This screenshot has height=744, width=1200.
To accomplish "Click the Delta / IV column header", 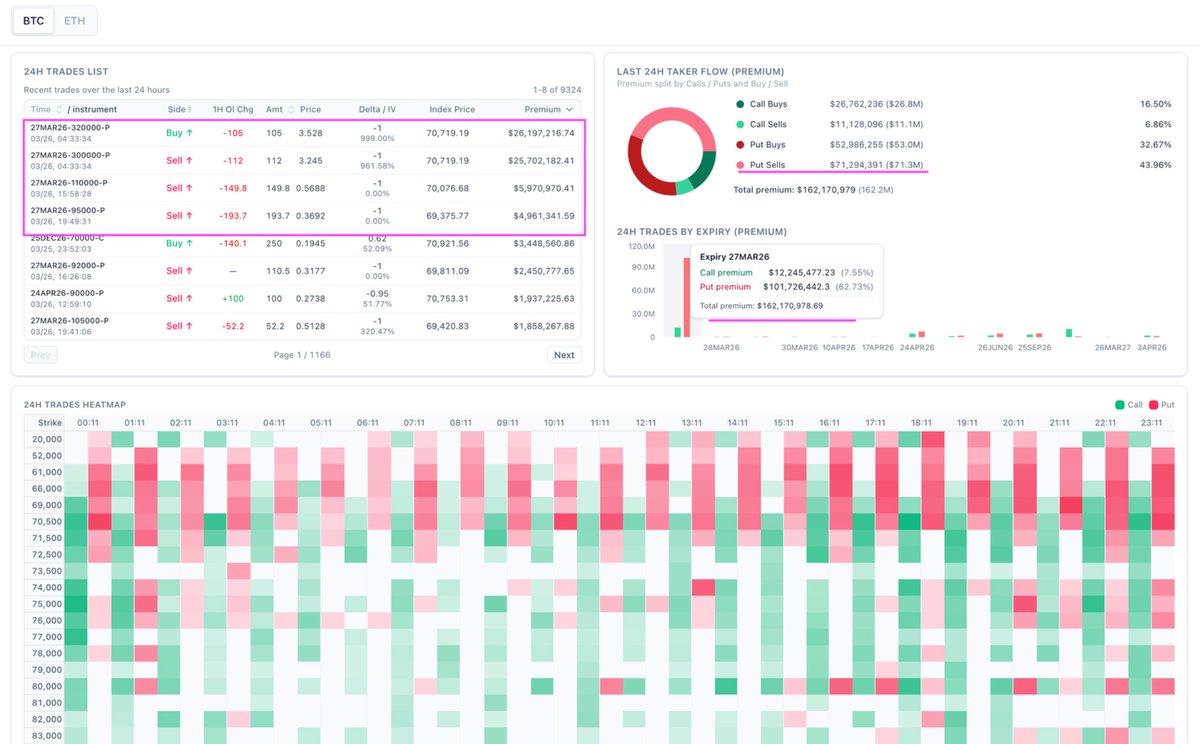I will point(379,109).
